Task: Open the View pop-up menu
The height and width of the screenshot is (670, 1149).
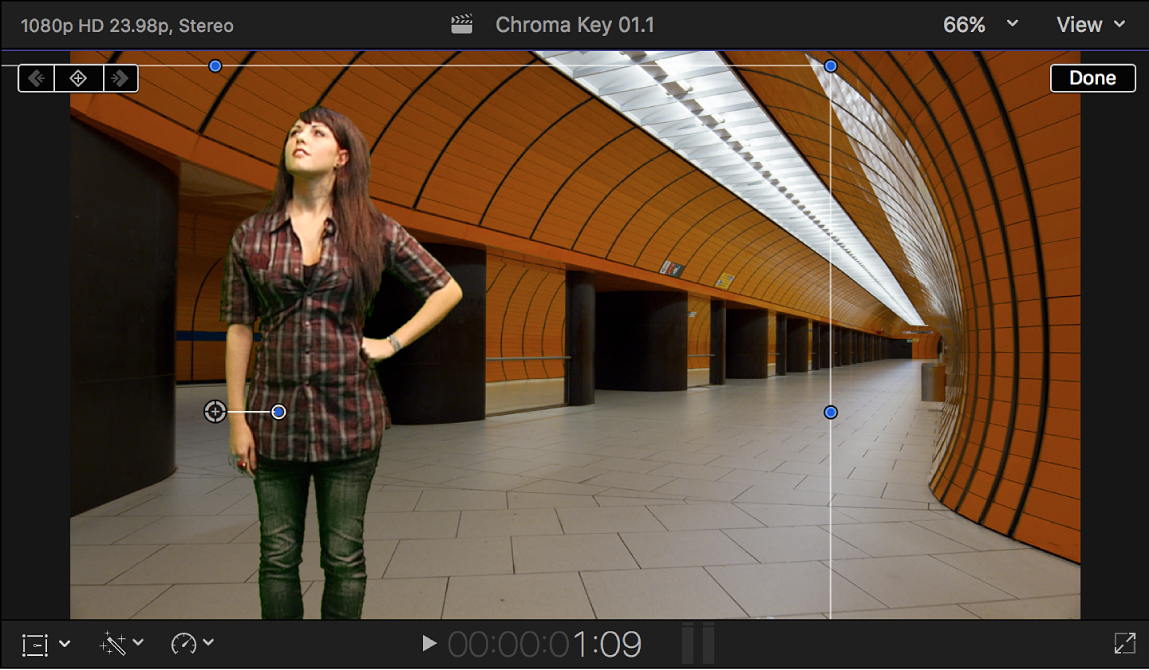Action: tap(1089, 24)
